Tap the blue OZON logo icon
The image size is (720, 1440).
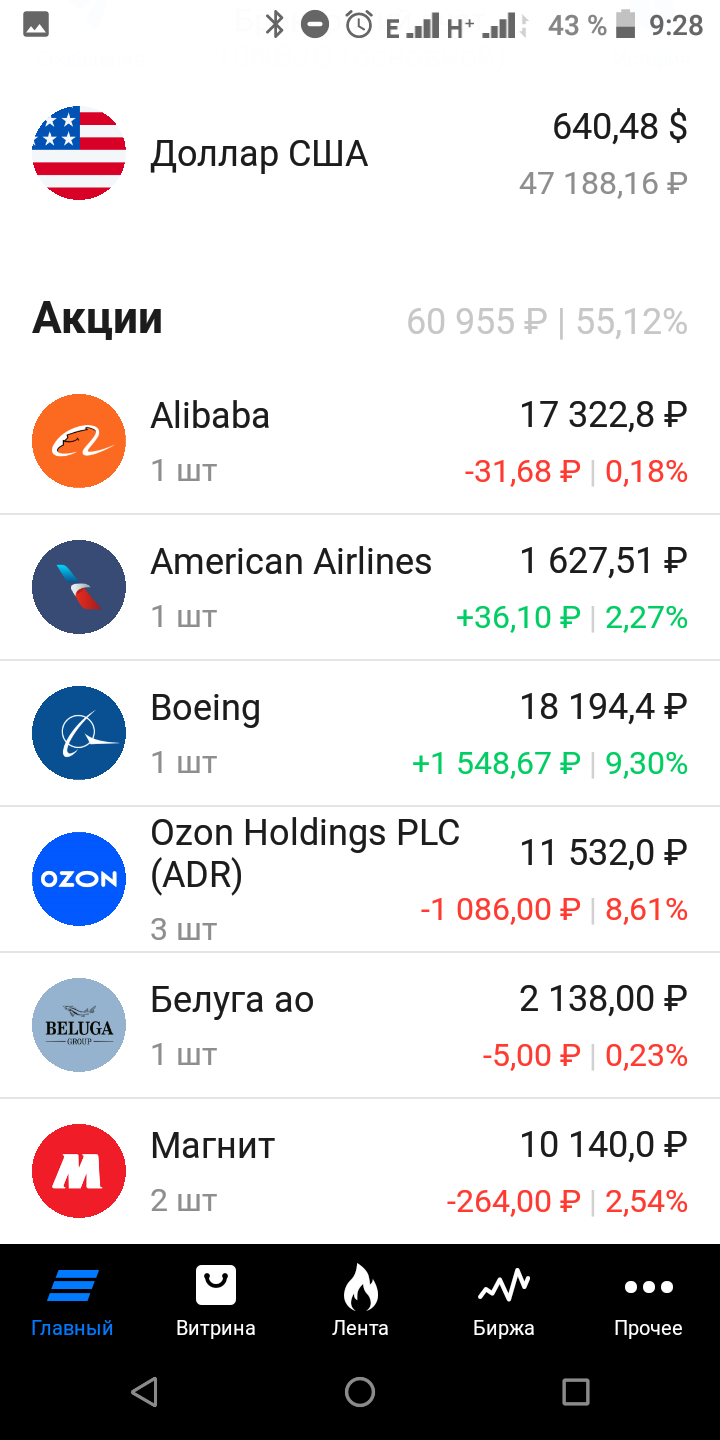click(79, 879)
